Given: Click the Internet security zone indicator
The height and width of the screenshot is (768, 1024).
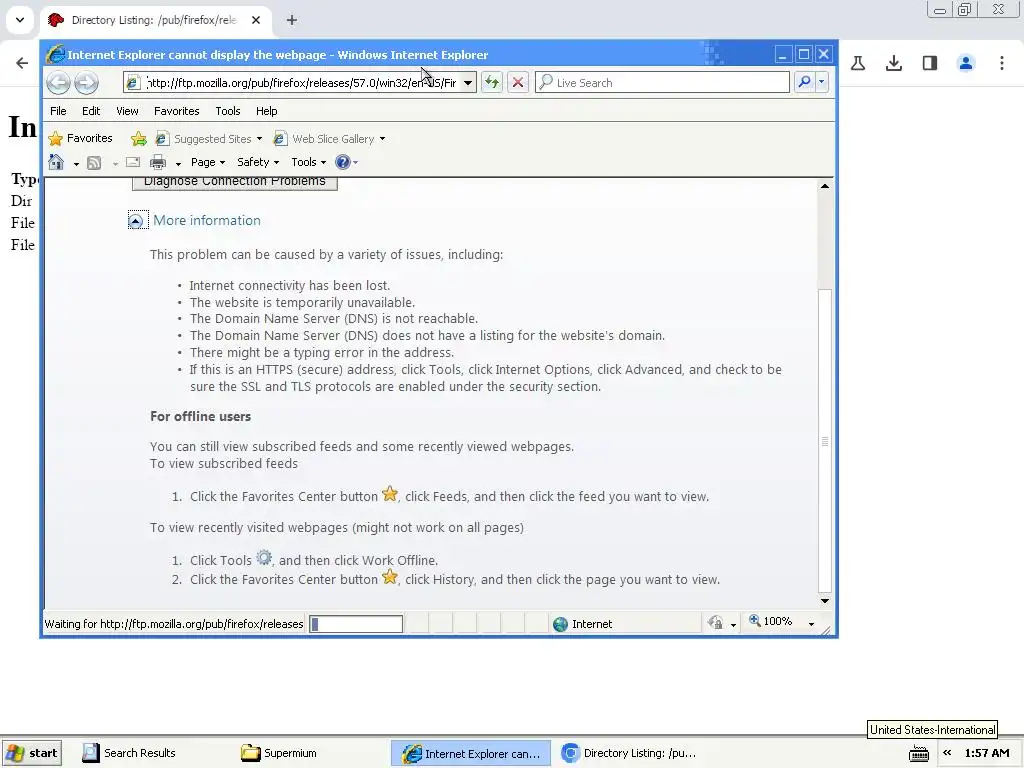Looking at the screenshot, I should click(x=583, y=624).
